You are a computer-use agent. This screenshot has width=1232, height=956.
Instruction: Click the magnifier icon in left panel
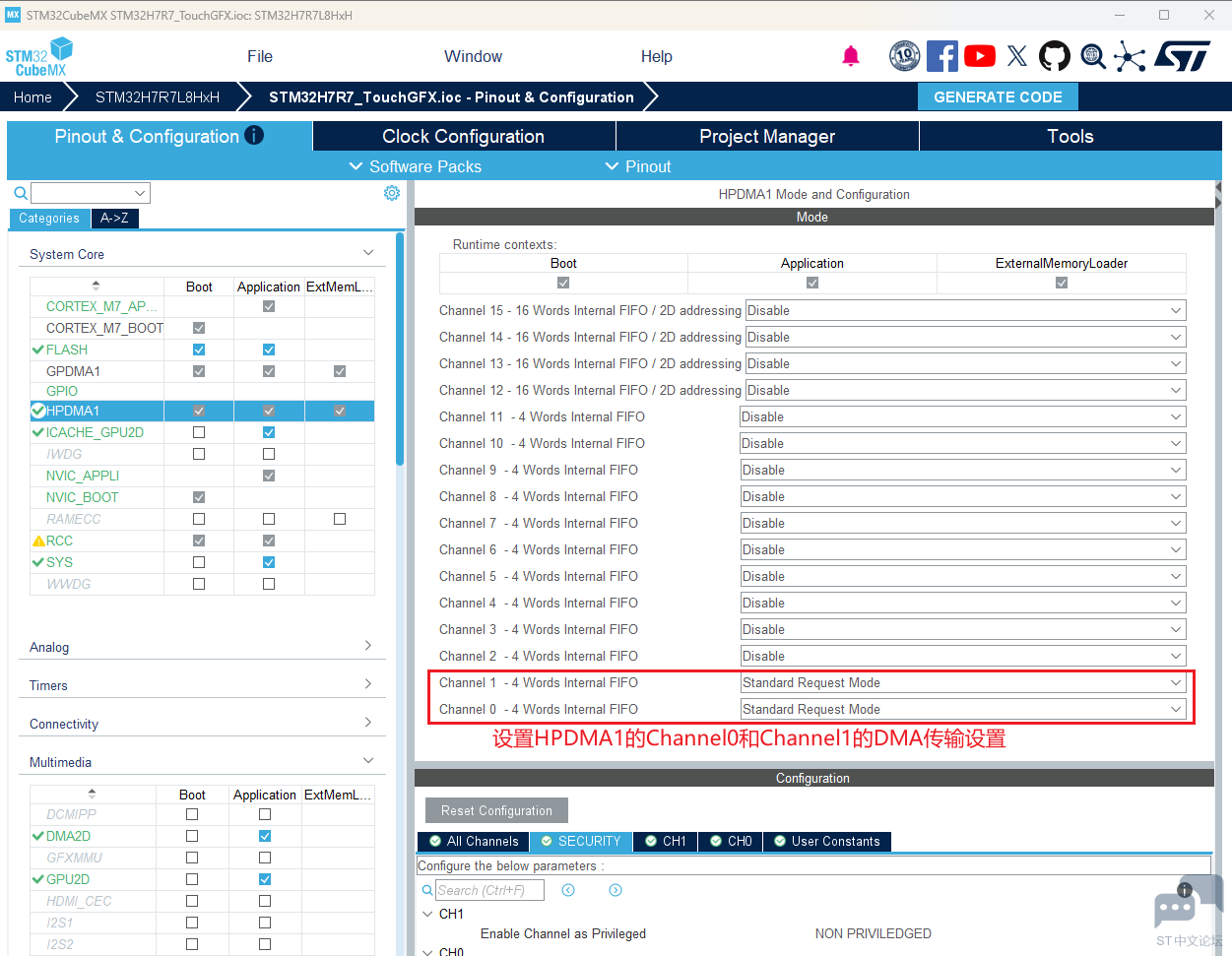pyautogui.click(x=21, y=193)
